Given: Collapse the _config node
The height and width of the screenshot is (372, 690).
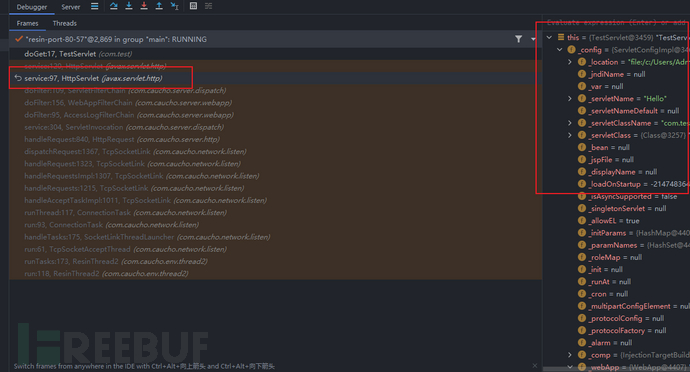Looking at the screenshot, I should pyautogui.click(x=560, y=50).
